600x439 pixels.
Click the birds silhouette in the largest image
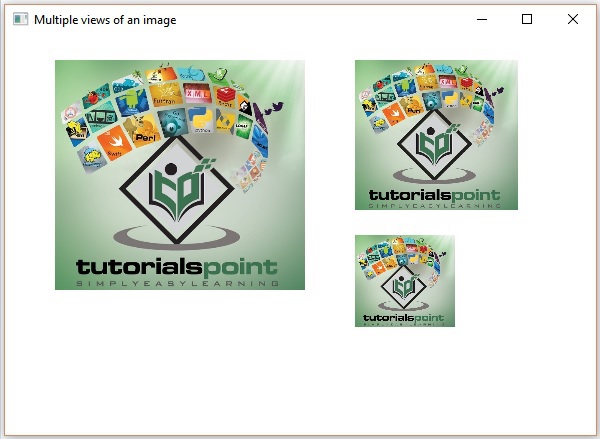tap(272, 107)
